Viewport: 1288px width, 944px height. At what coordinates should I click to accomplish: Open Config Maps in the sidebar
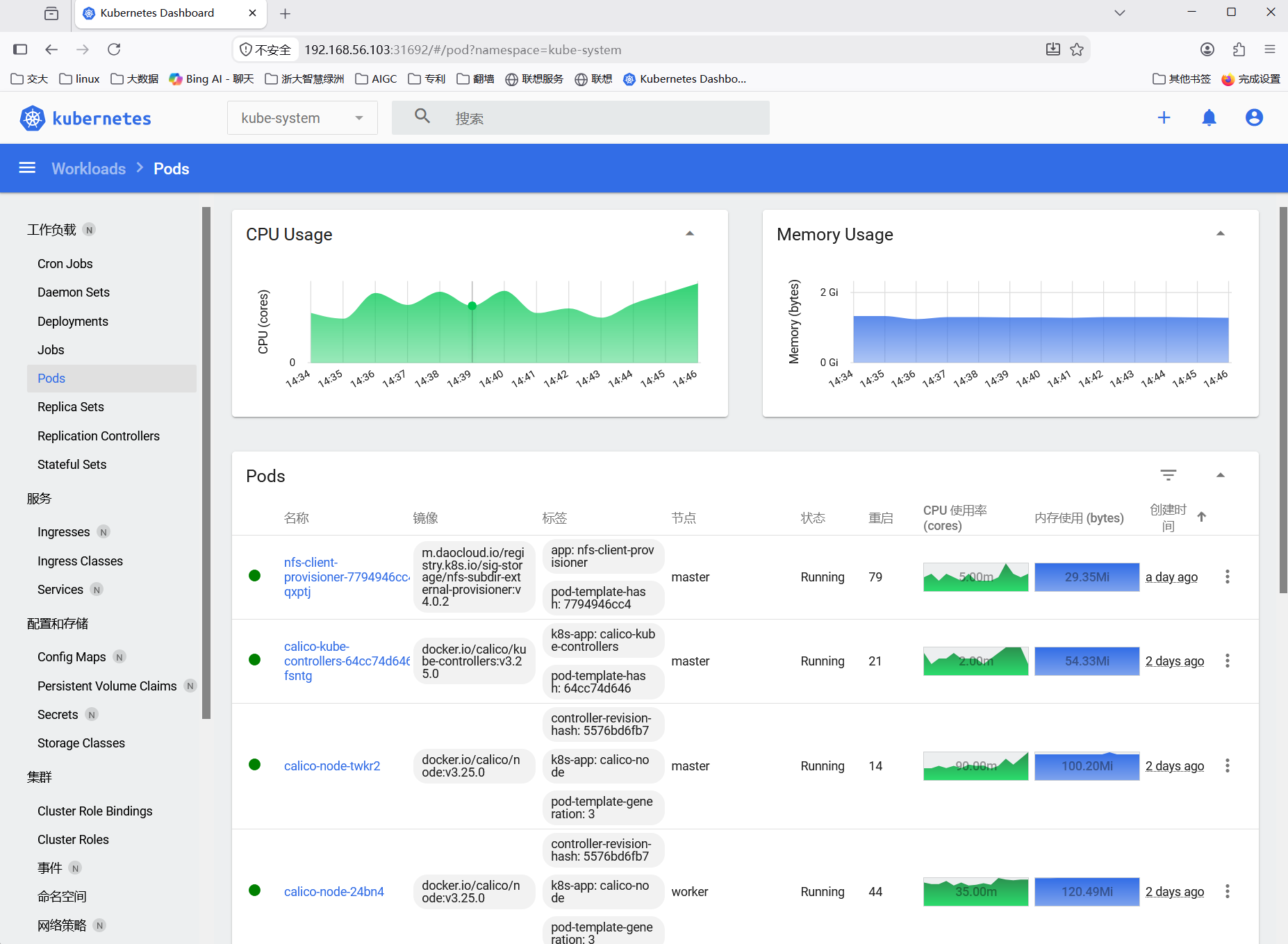point(72,657)
